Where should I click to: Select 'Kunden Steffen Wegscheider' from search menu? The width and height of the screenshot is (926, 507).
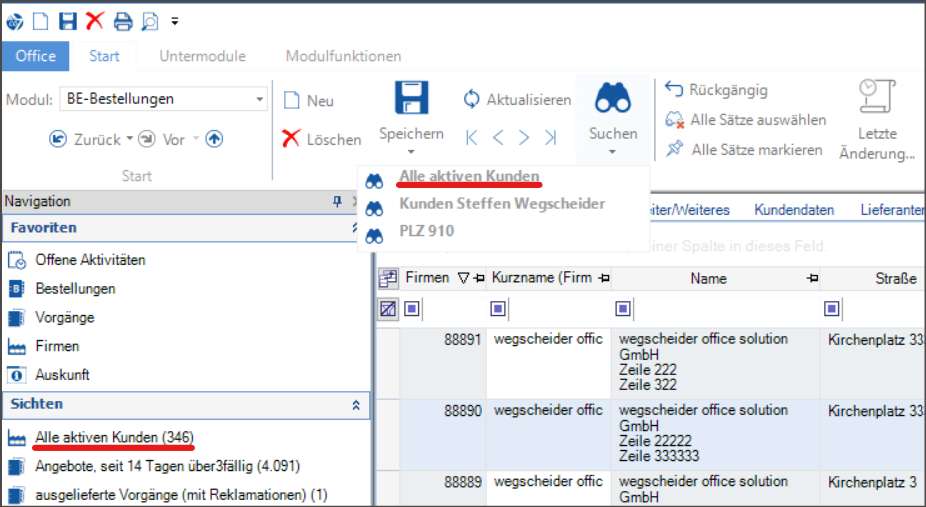click(501, 204)
